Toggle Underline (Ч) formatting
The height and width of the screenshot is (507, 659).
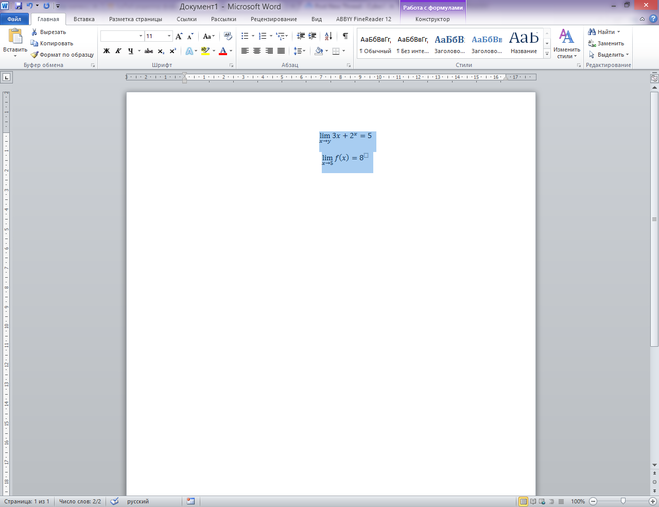click(x=130, y=51)
